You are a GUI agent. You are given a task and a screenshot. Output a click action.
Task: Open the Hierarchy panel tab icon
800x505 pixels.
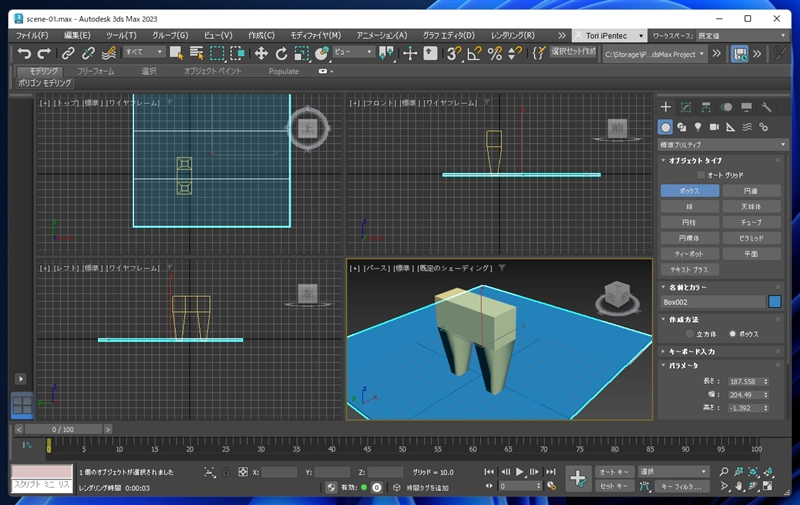click(x=706, y=107)
